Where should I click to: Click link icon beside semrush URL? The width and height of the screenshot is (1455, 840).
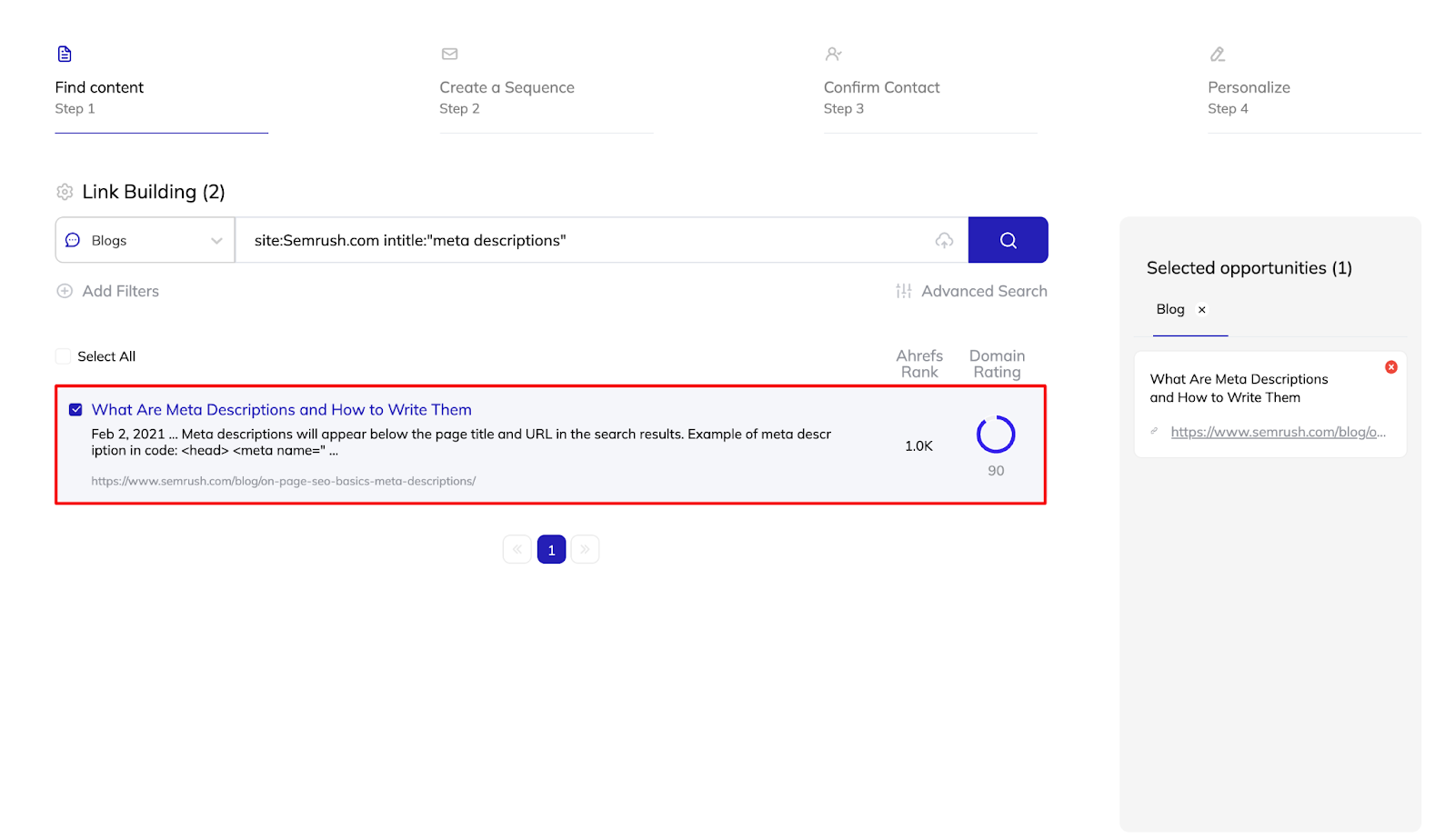point(1154,431)
